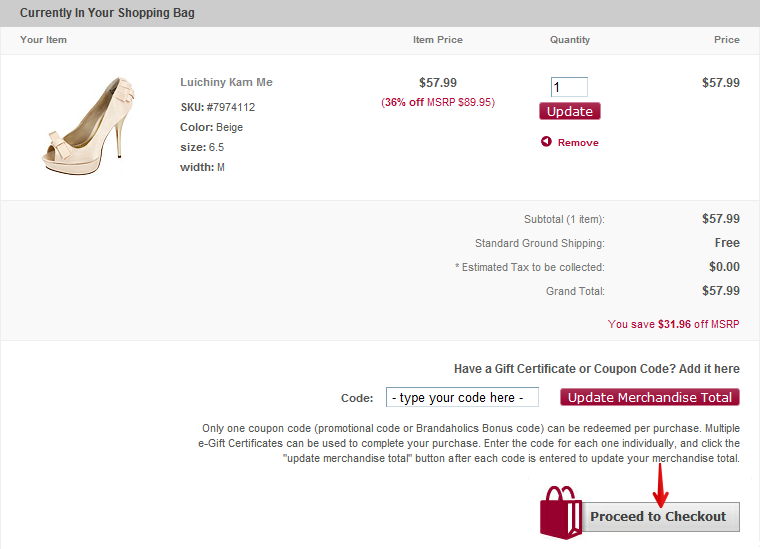Click the Free standard shipping value
The height and width of the screenshot is (549, 760).
(727, 243)
